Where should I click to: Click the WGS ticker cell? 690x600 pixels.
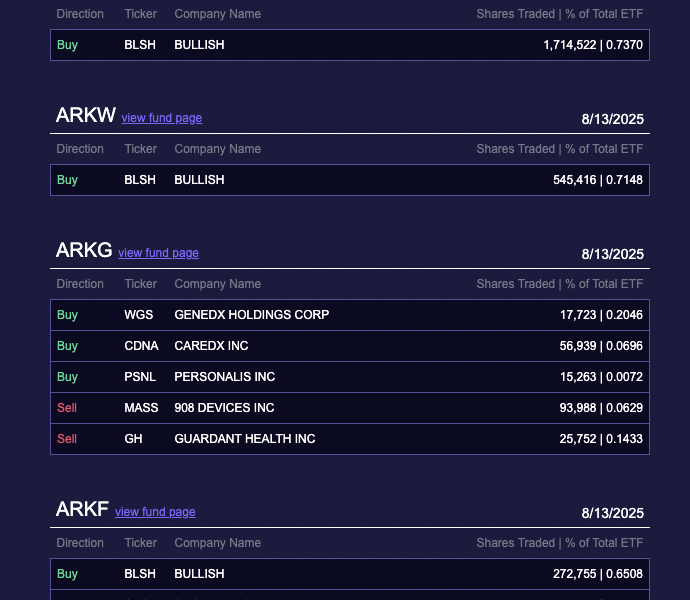(x=139, y=315)
